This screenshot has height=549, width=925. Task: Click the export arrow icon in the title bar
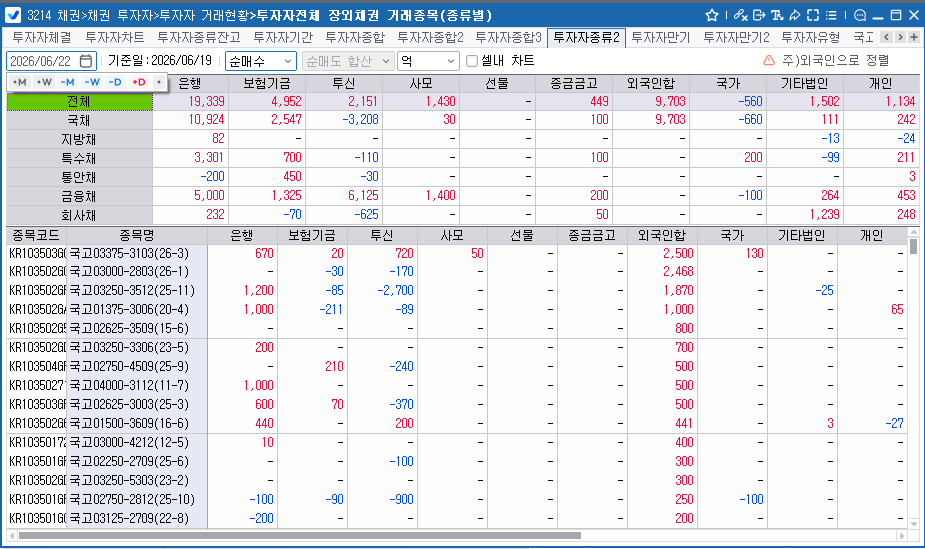[759, 15]
